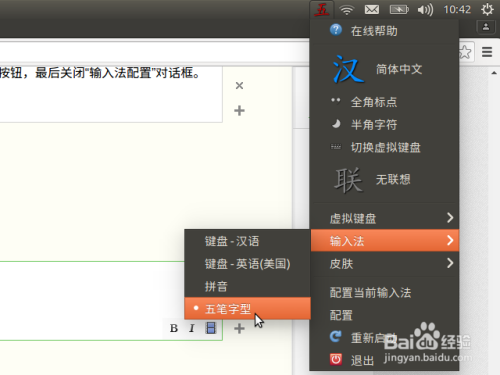500x375 pixels.
Task: Click the text 最后关闭“输入法配置”对话框
Action: [x=117, y=73]
